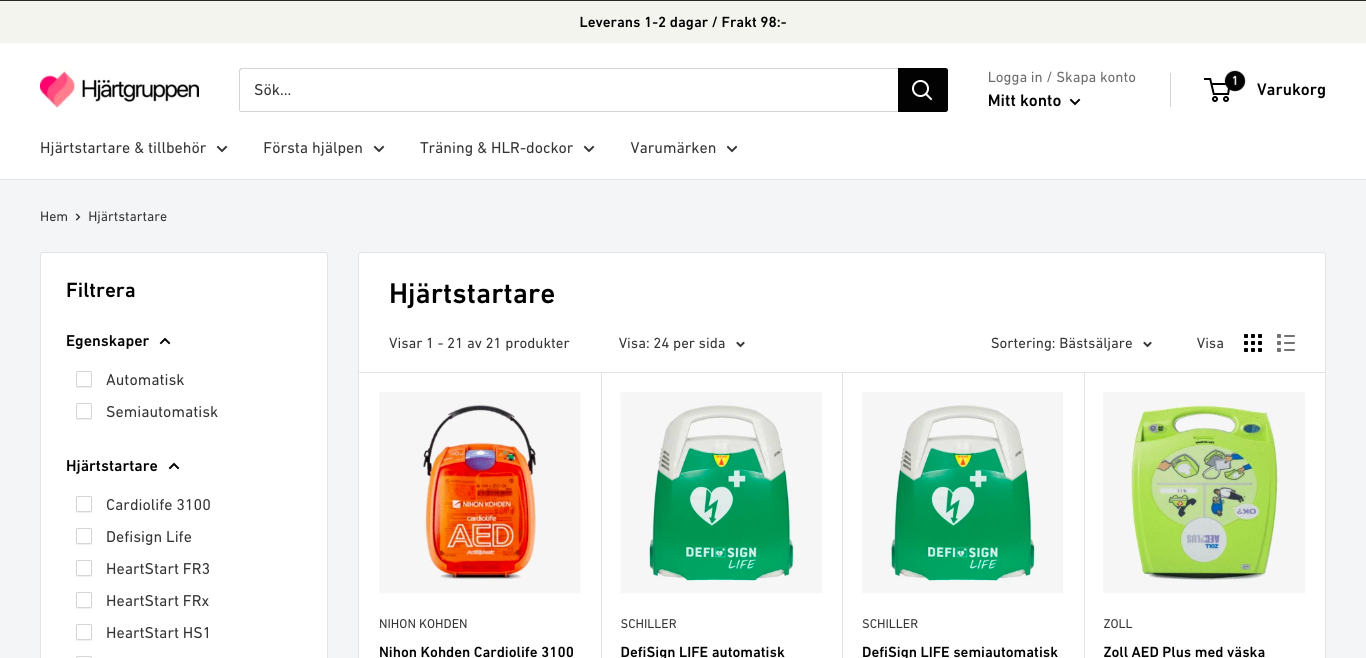Open DefiSign LIFE semiautomatisk product title
This screenshot has height=658, width=1366.
[960, 651]
